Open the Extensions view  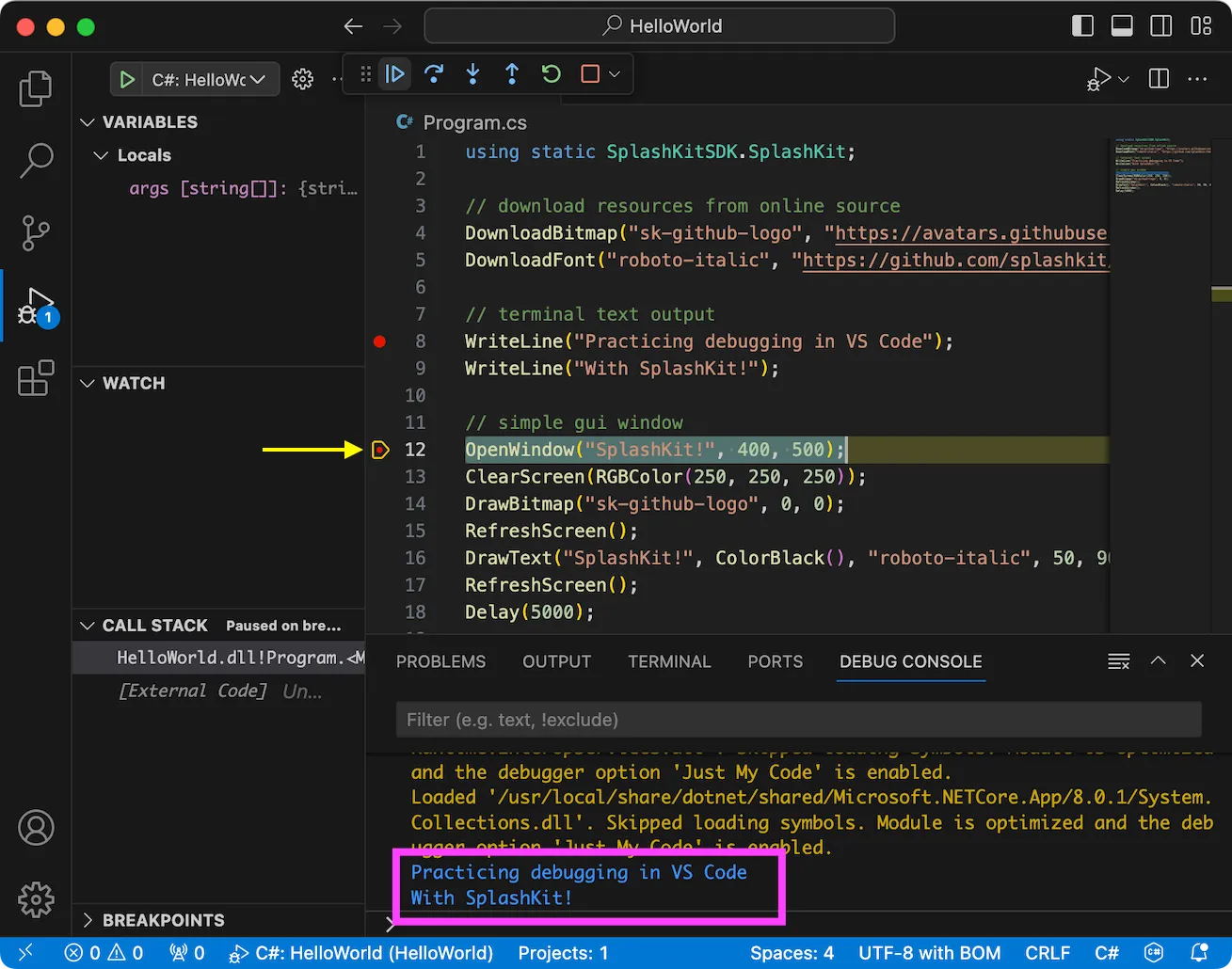click(36, 378)
